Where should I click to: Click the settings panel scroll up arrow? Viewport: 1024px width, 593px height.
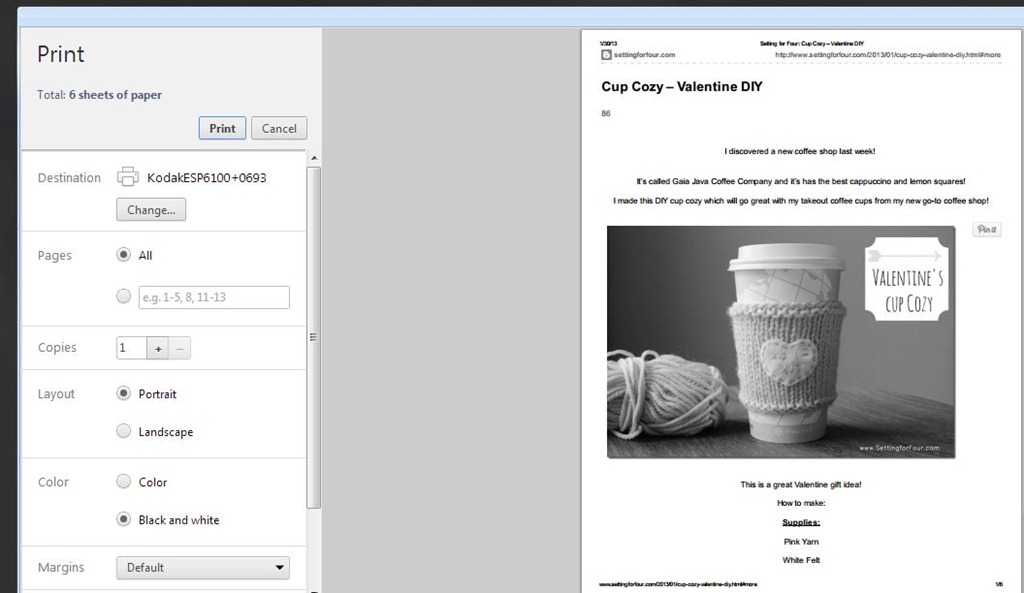pos(314,158)
